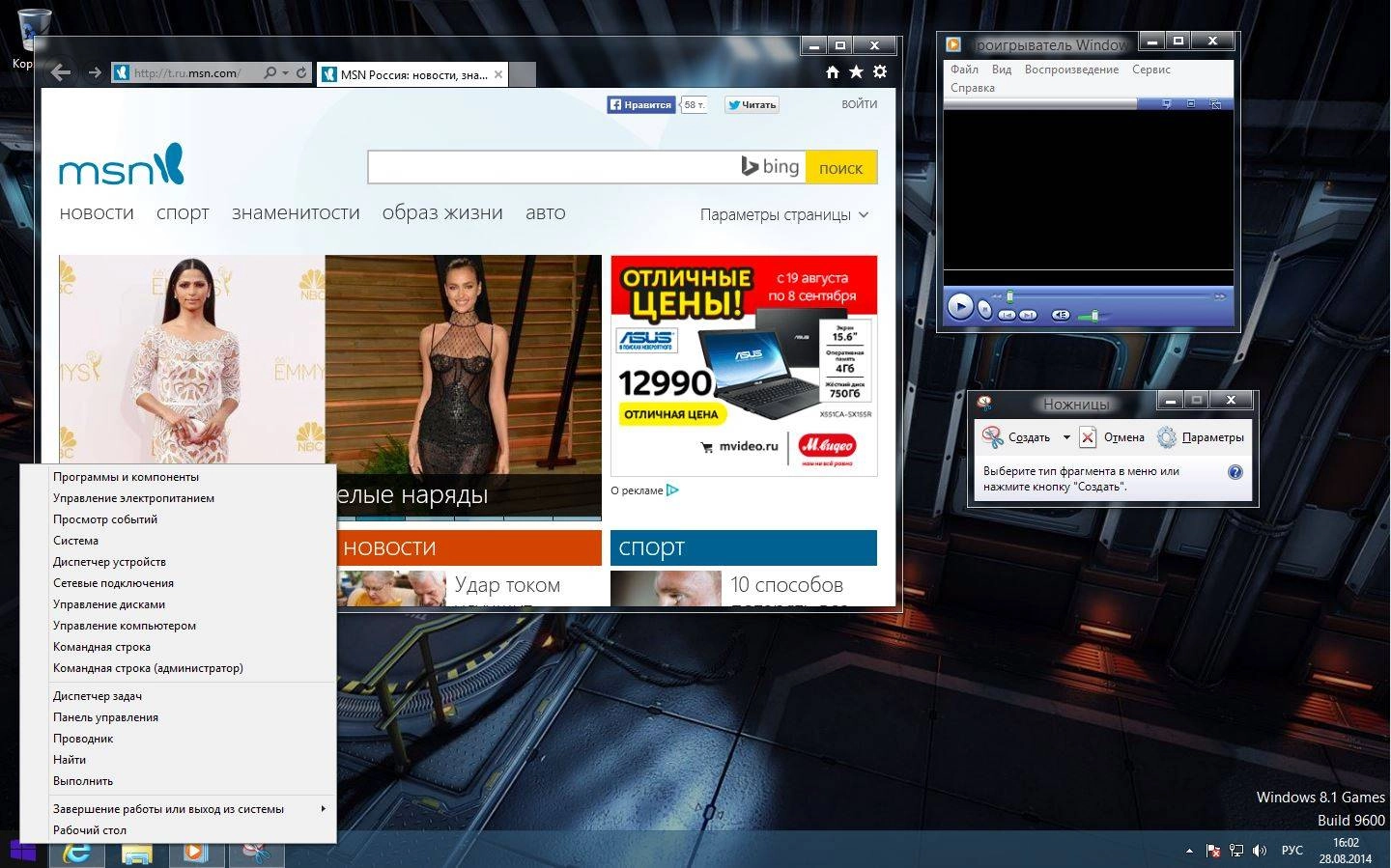Screen dimensions: 1391x868
Task: Open the Справка menu in Media Player
Action: 972,88
